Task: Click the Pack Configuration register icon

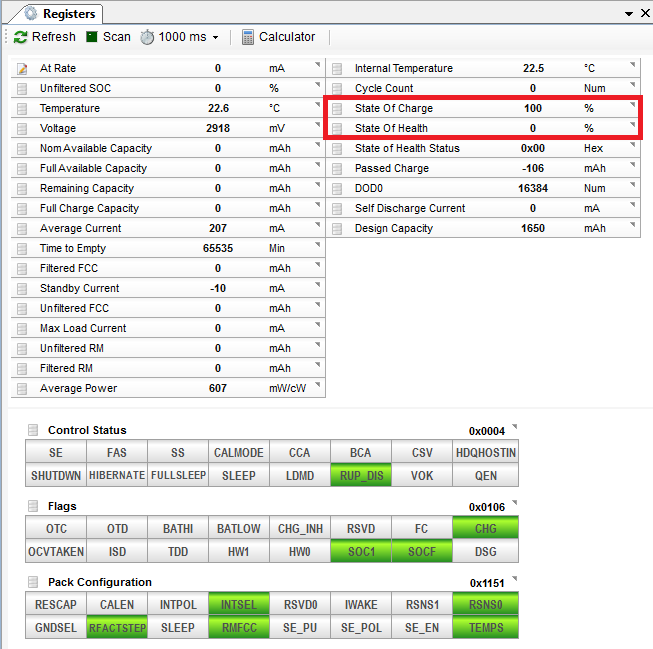Action: (x=33, y=582)
